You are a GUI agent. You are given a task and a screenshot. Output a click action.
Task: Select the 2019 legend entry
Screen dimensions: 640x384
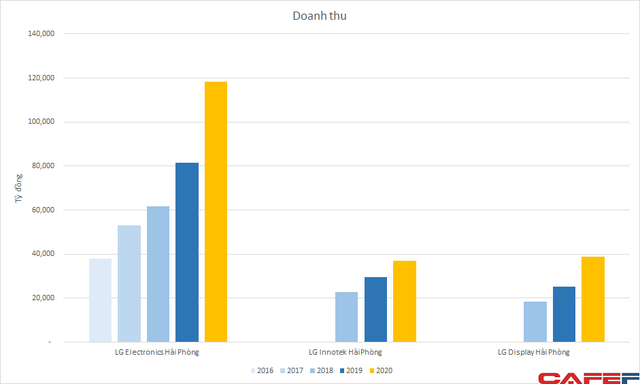coord(351,371)
